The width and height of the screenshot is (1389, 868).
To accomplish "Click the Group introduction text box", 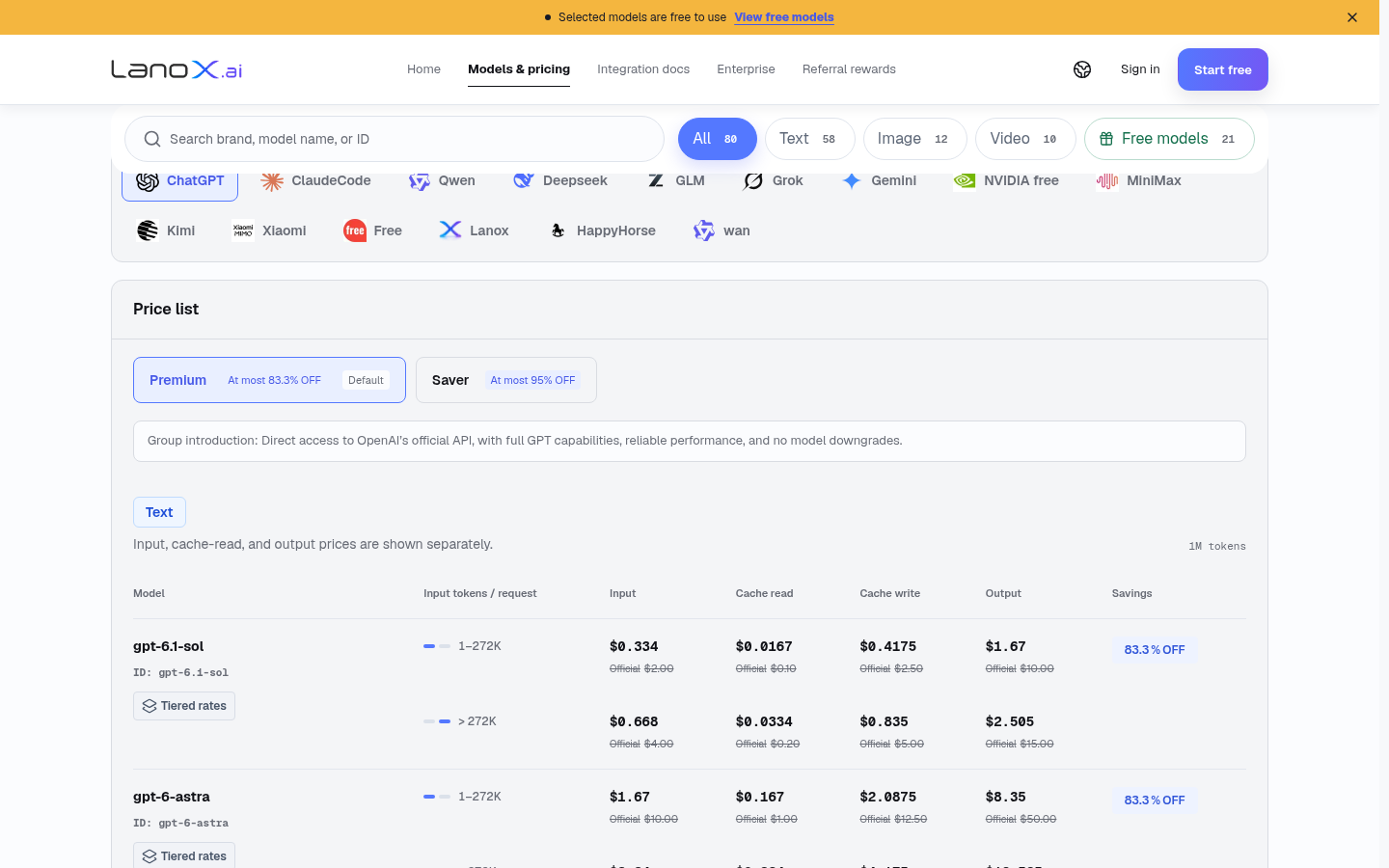I will pos(690,441).
